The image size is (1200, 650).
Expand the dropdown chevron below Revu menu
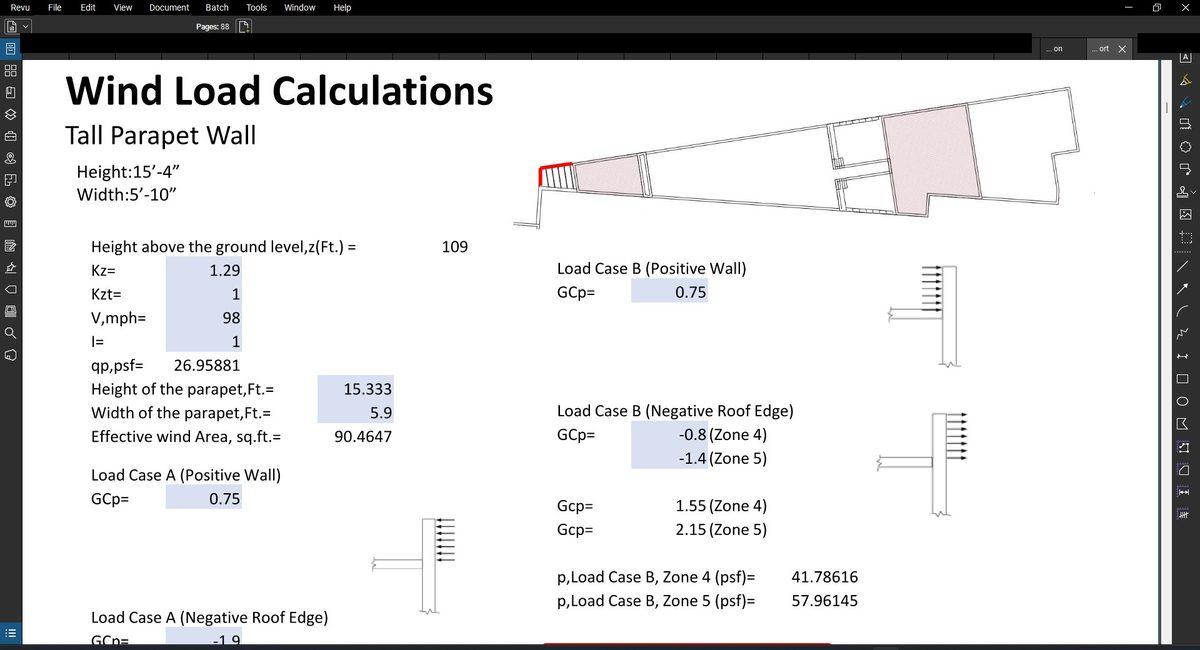(x=23, y=26)
